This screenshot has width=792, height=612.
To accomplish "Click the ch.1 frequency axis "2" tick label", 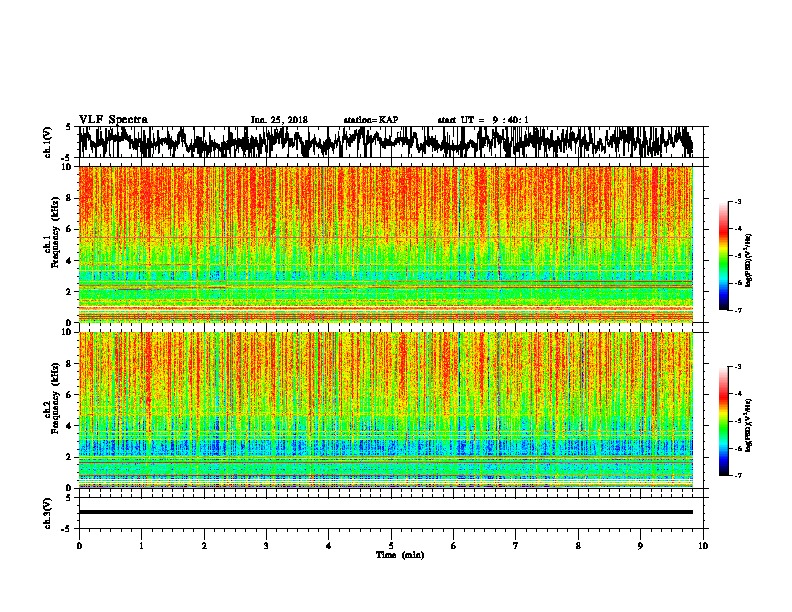I will pos(70,292).
